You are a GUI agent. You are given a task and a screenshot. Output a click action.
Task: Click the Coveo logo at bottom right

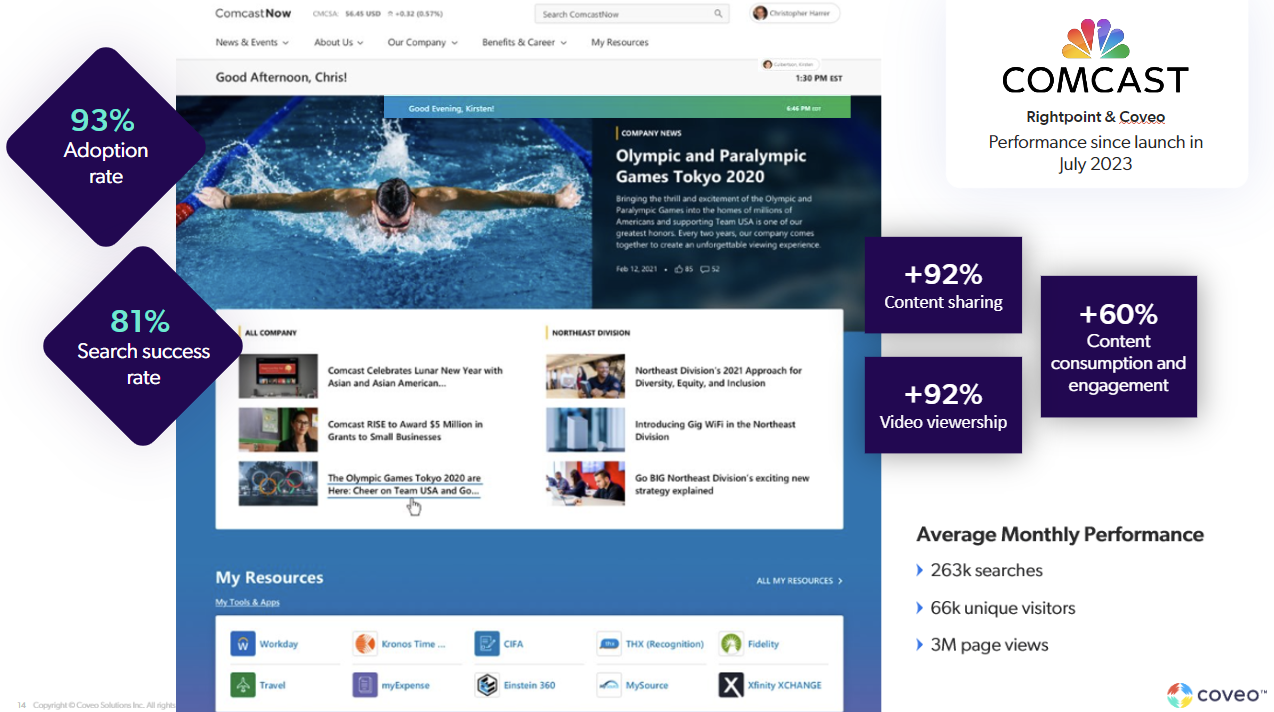(x=1213, y=694)
